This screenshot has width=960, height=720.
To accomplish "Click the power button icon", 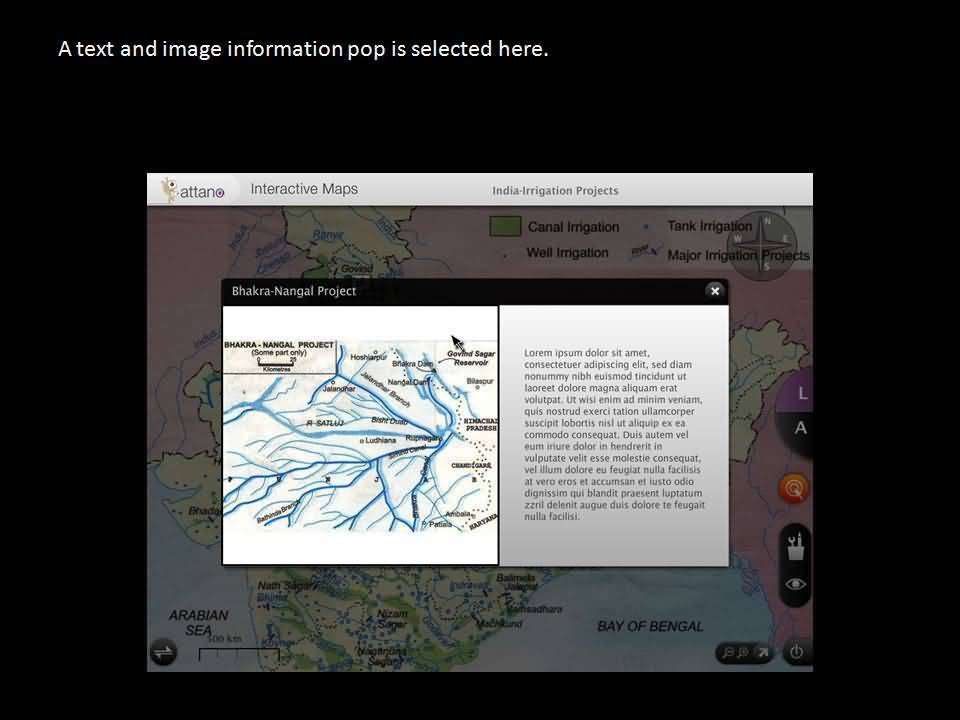I will tap(796, 653).
